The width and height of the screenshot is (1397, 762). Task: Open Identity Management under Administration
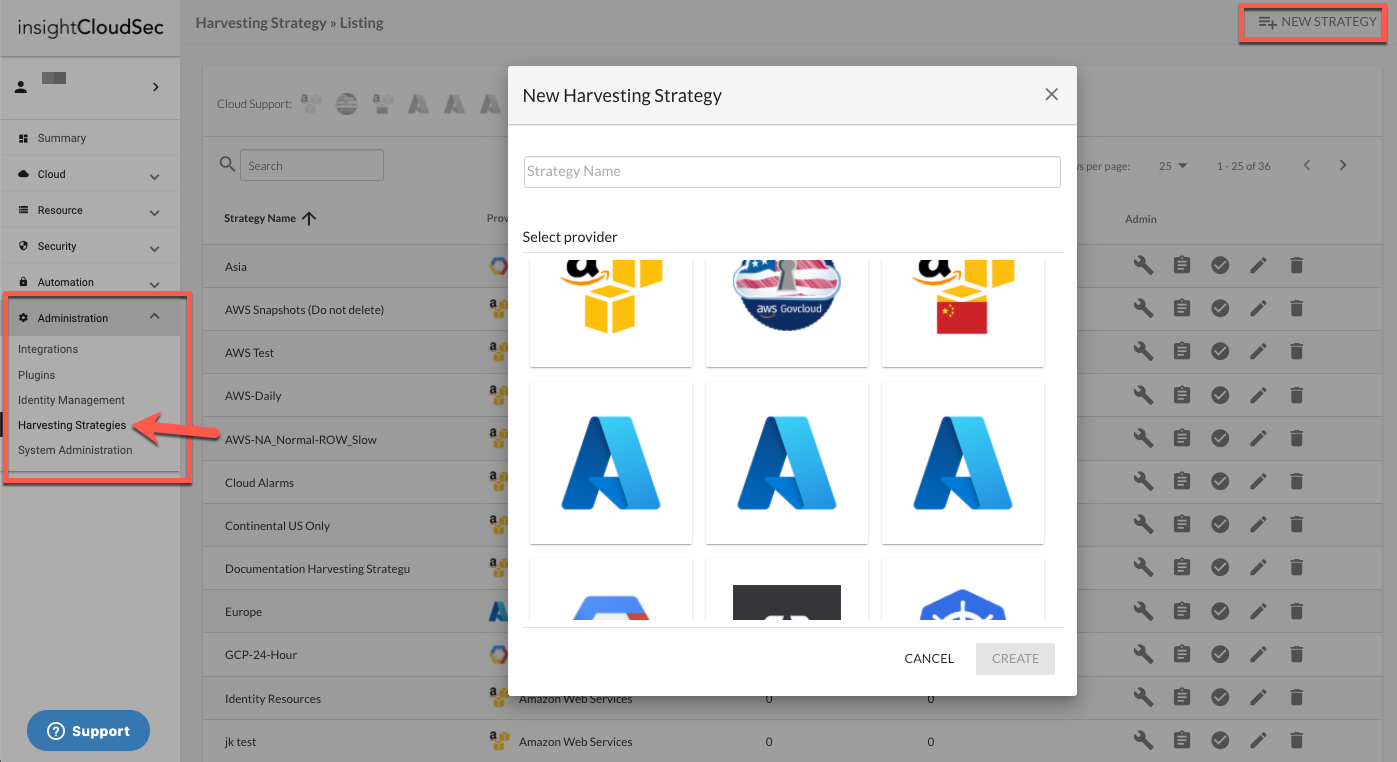72,400
